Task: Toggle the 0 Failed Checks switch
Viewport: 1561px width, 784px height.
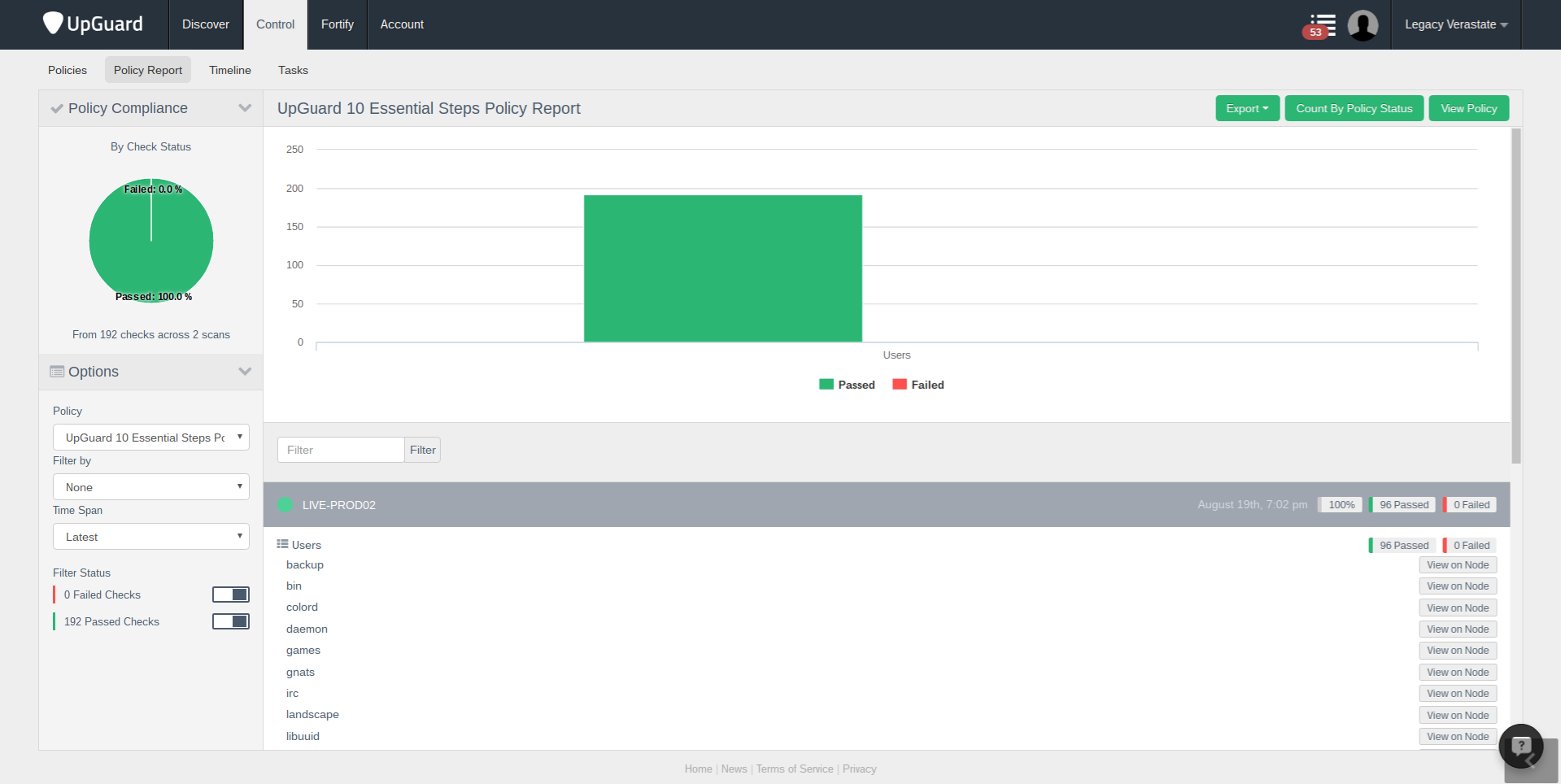Action: pyautogui.click(x=231, y=595)
